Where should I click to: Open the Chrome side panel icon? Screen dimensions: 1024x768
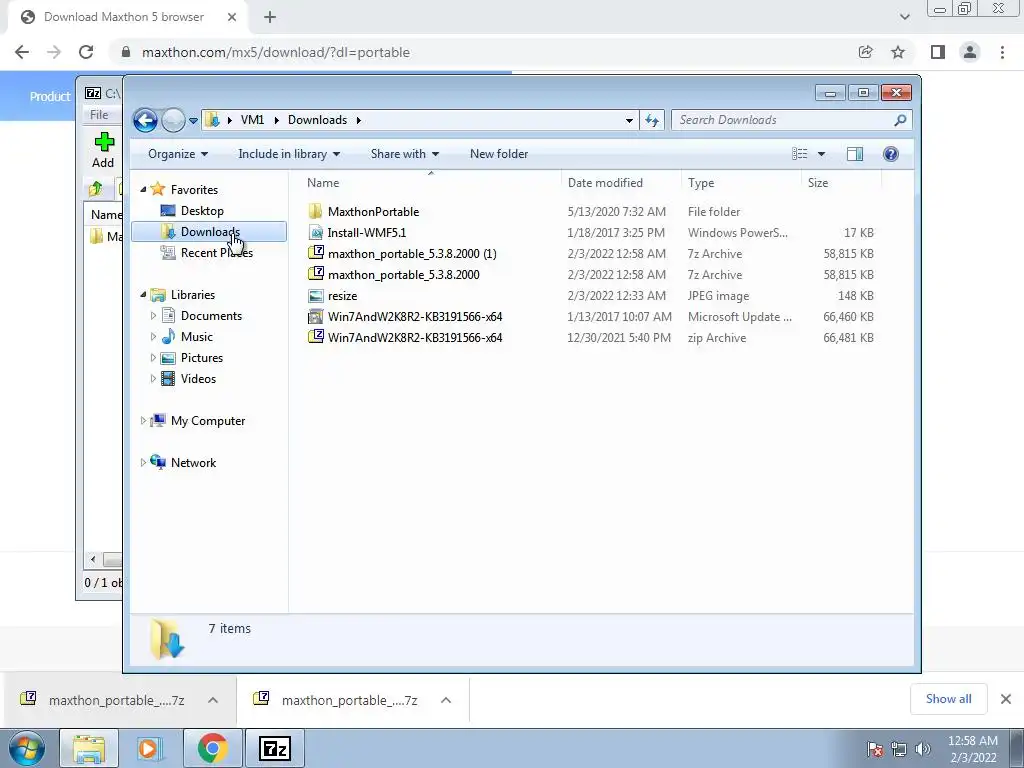click(x=938, y=52)
